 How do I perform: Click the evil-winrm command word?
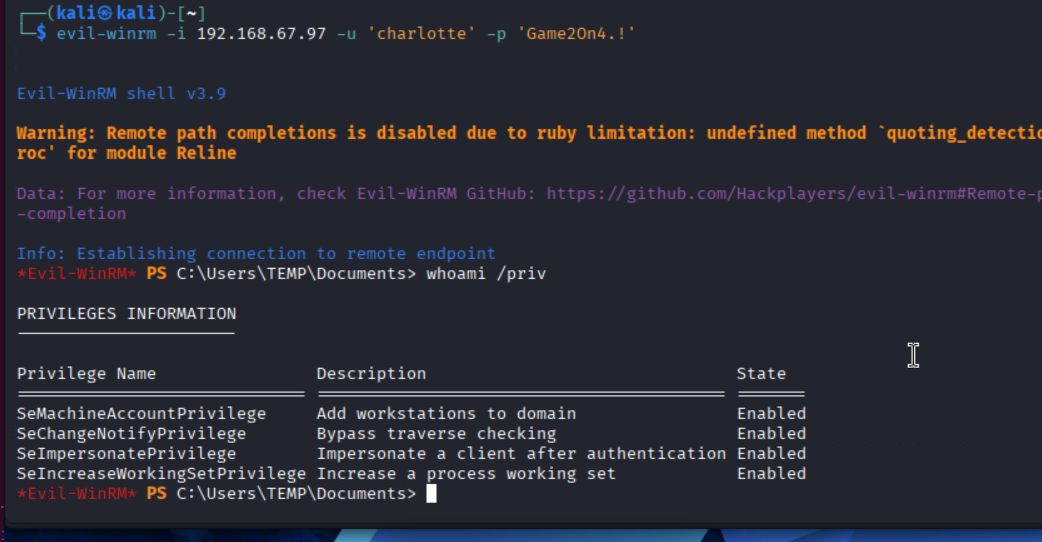[106, 33]
